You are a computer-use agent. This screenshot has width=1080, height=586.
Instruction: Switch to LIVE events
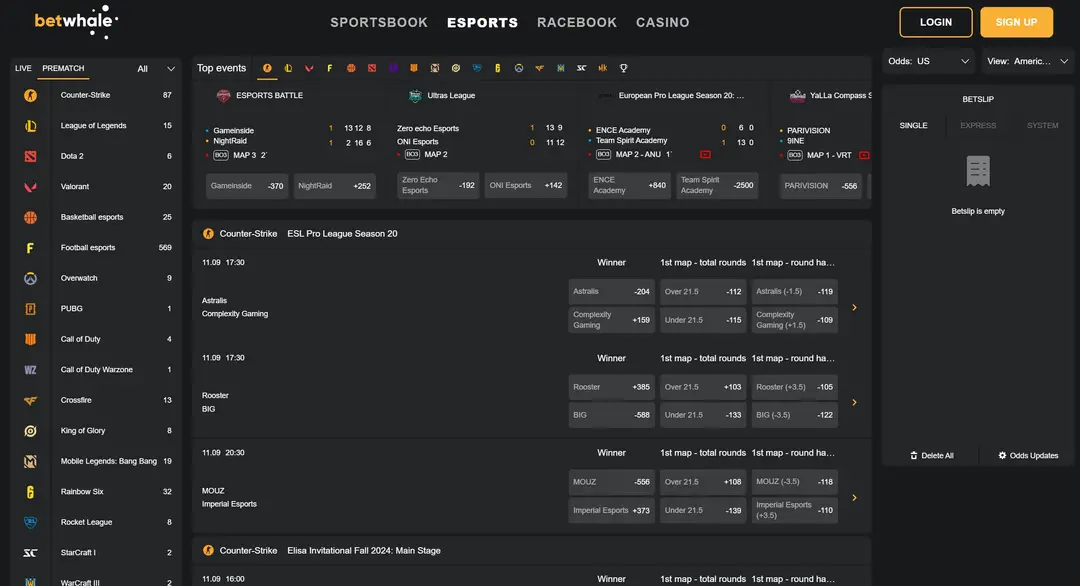pyautogui.click(x=23, y=68)
